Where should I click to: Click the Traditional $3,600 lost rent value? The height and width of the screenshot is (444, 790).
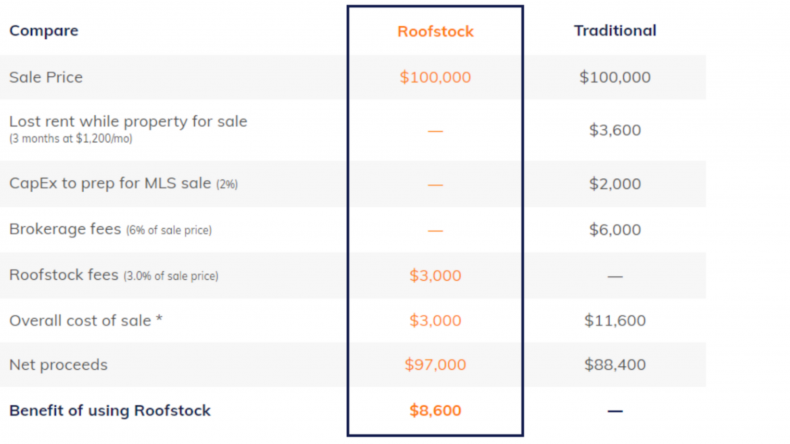[x=615, y=130]
